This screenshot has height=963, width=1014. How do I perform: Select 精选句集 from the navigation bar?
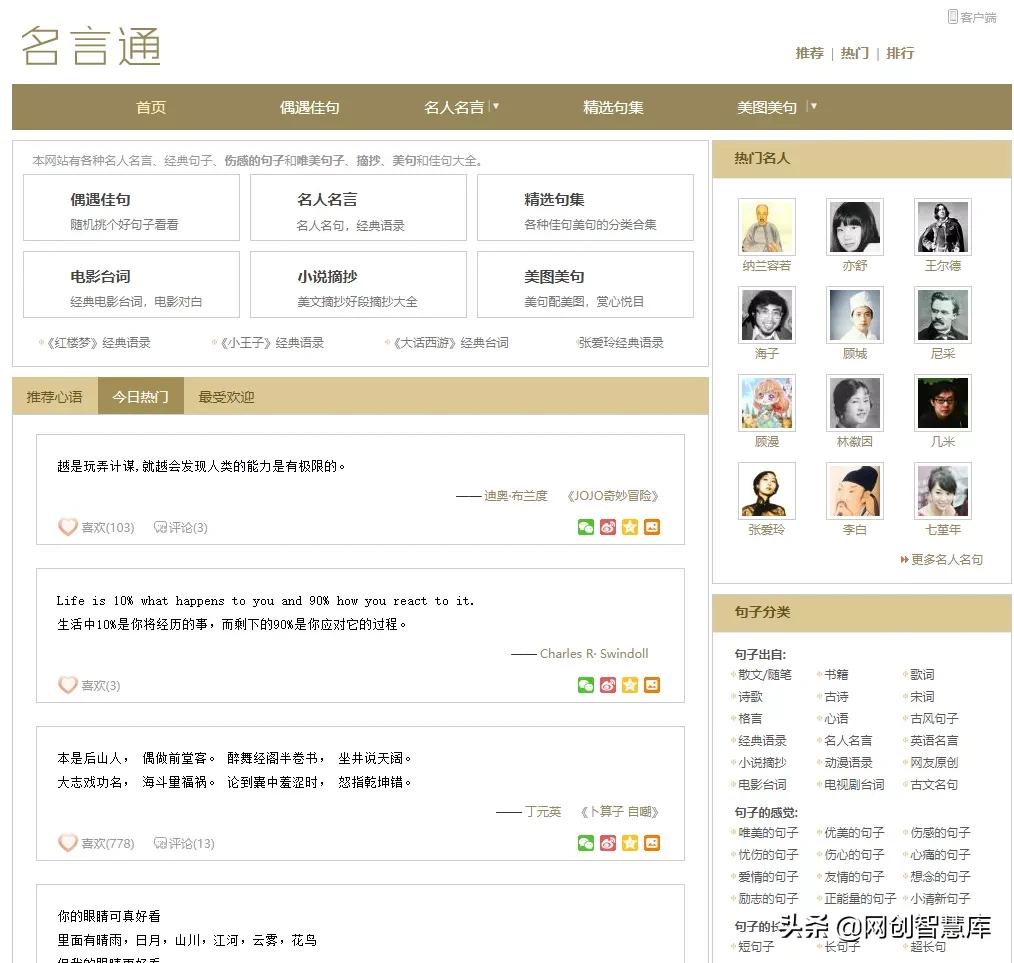pyautogui.click(x=612, y=107)
